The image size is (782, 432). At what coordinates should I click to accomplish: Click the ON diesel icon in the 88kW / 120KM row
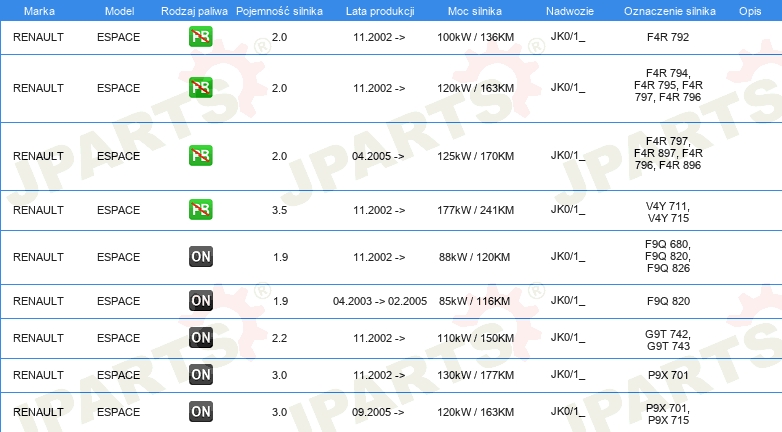(200, 256)
